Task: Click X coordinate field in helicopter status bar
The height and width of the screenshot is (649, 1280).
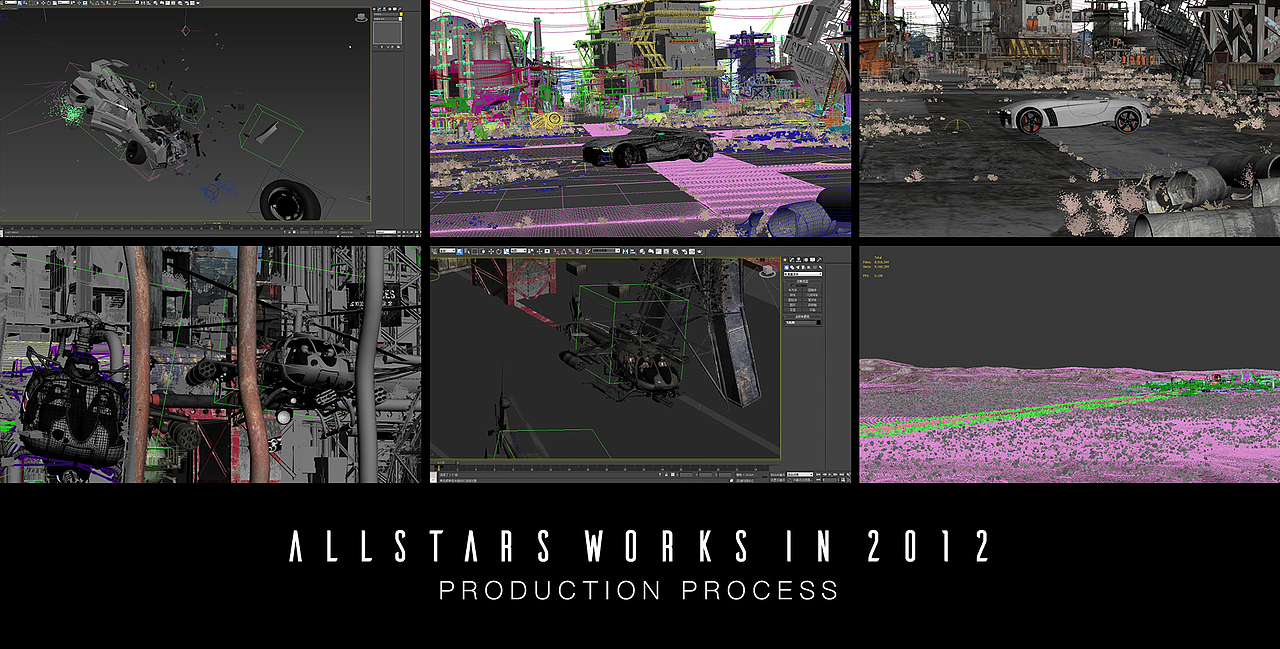Action: 686,475
